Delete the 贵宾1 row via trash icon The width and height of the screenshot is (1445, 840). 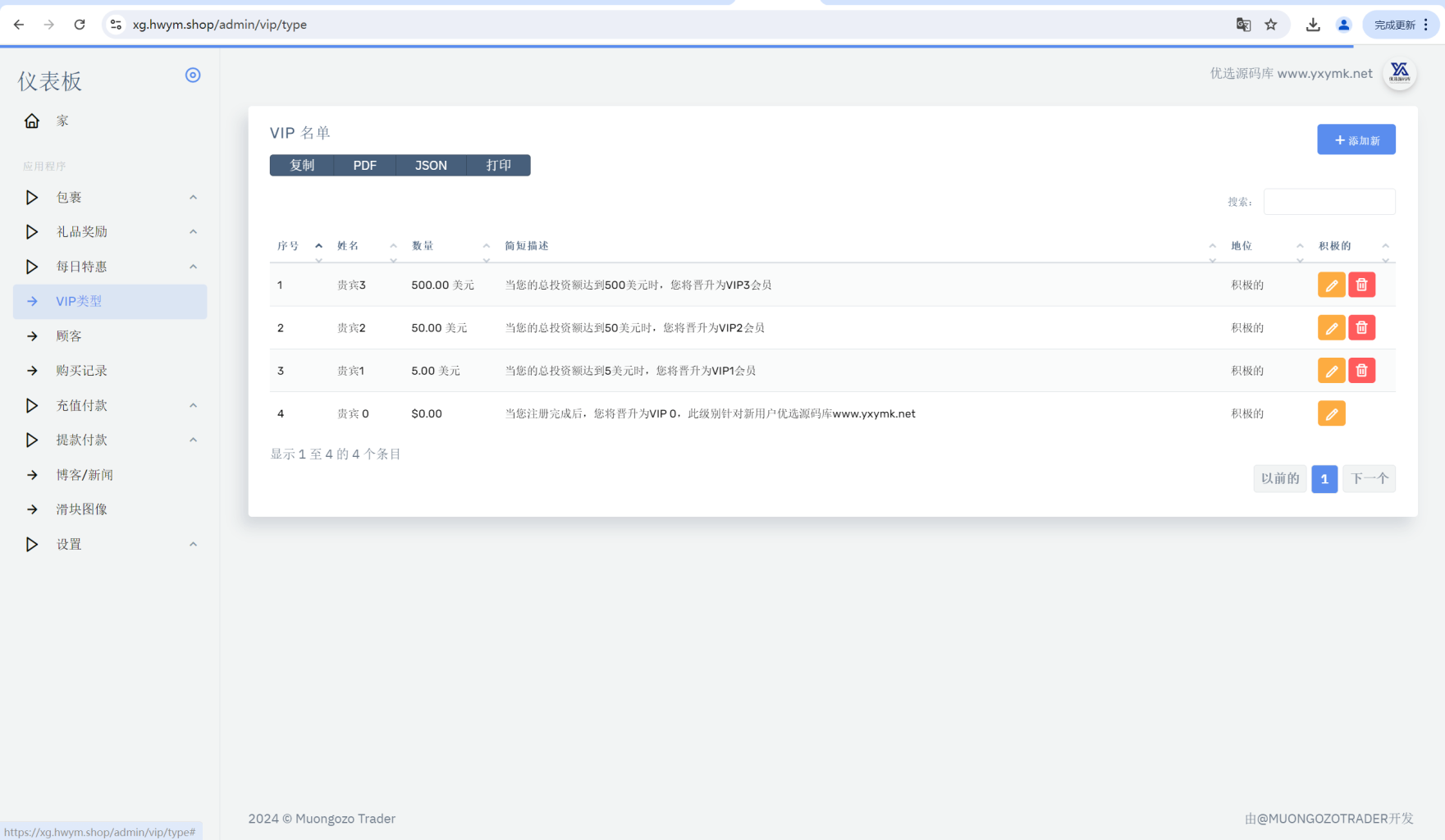pyautogui.click(x=1361, y=370)
